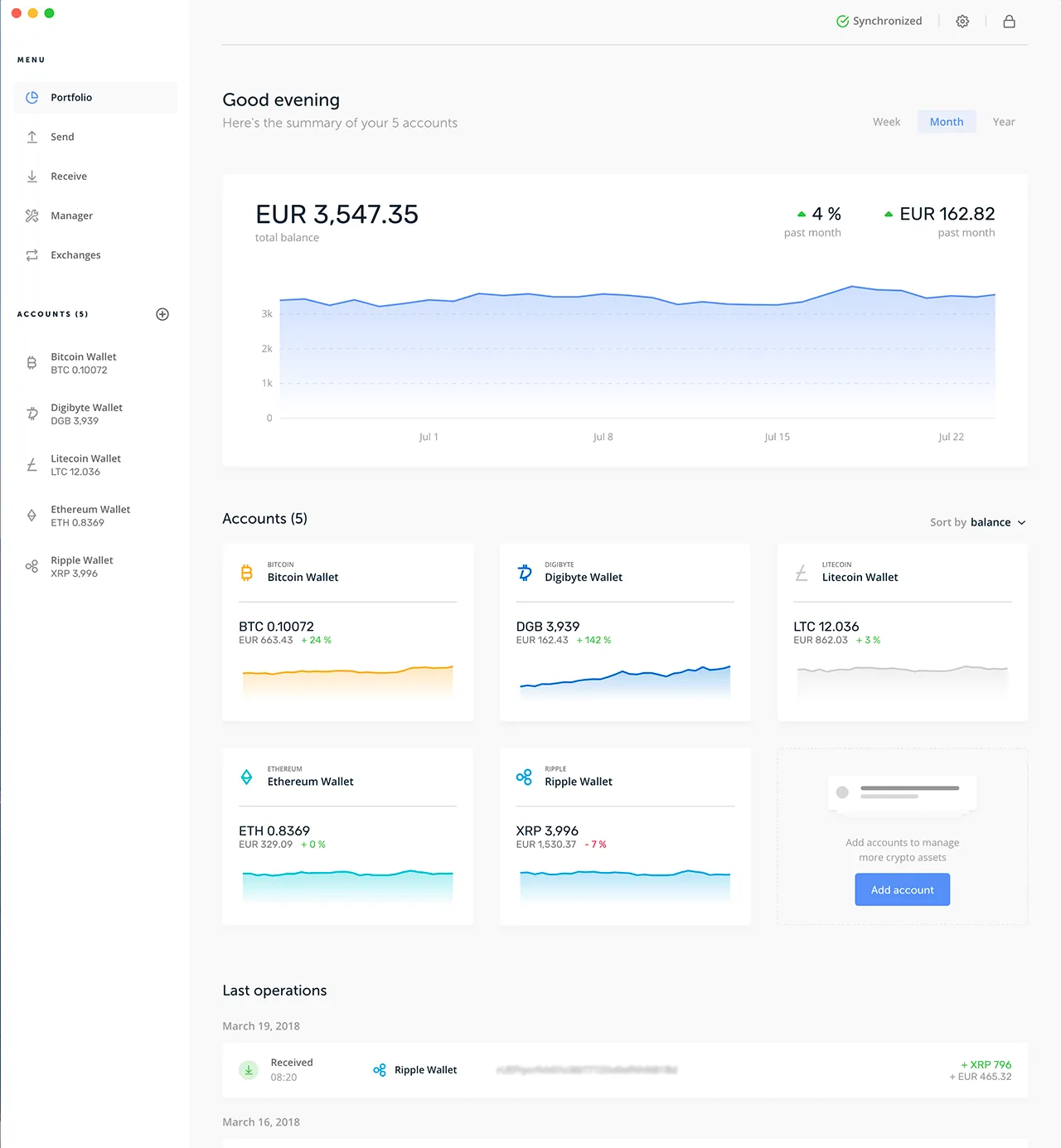Open Portfolio menu item
Viewport: 1061px width, 1148px height.
tap(95, 97)
